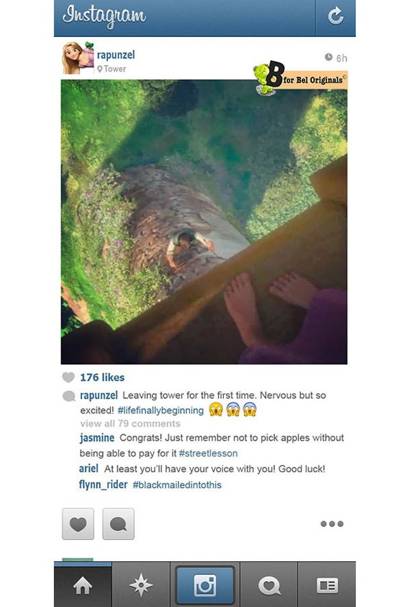Open the Tower location tag
405x607 pixels.
[x=112, y=69]
